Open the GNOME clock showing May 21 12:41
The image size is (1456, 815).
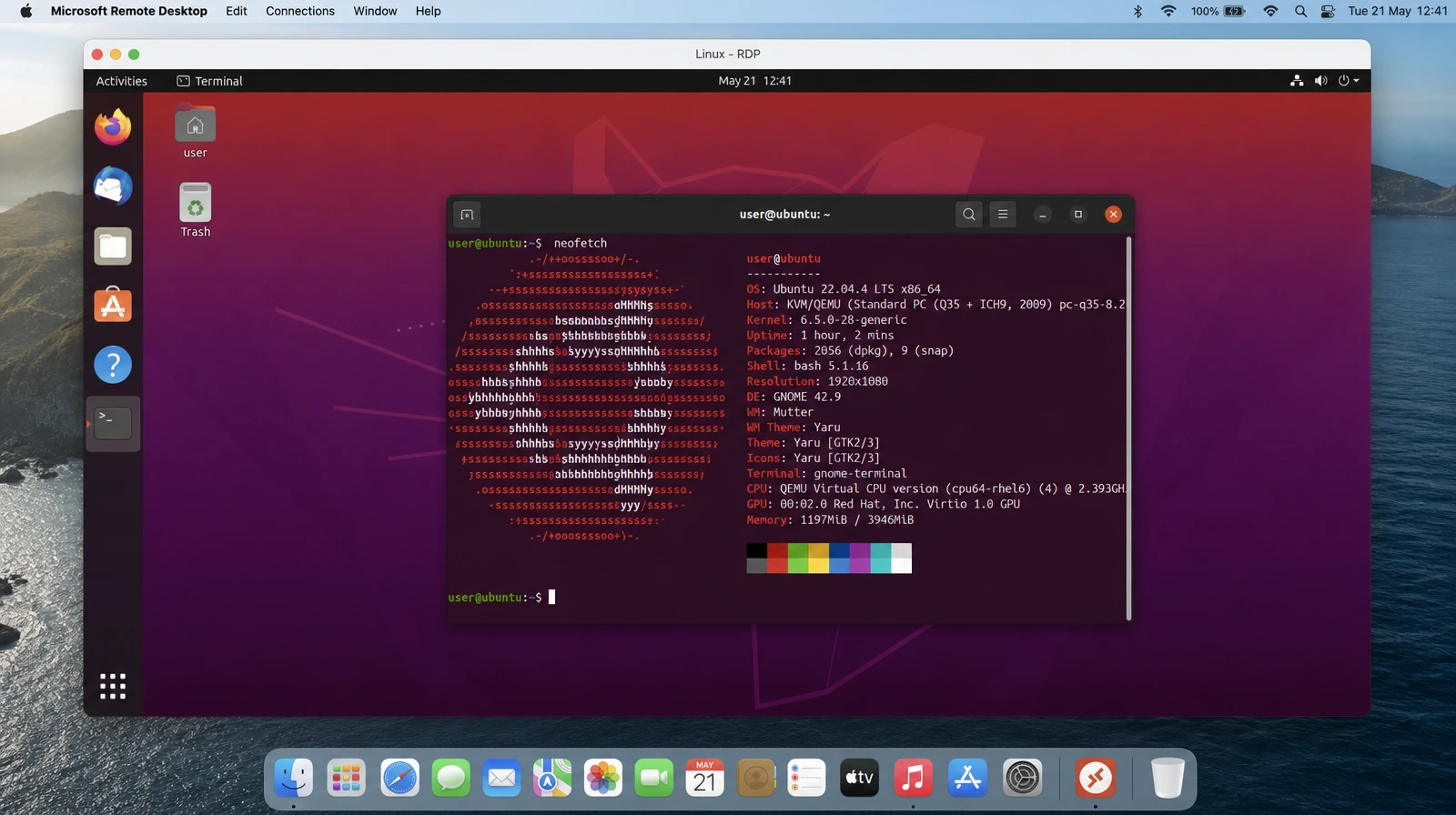[754, 81]
